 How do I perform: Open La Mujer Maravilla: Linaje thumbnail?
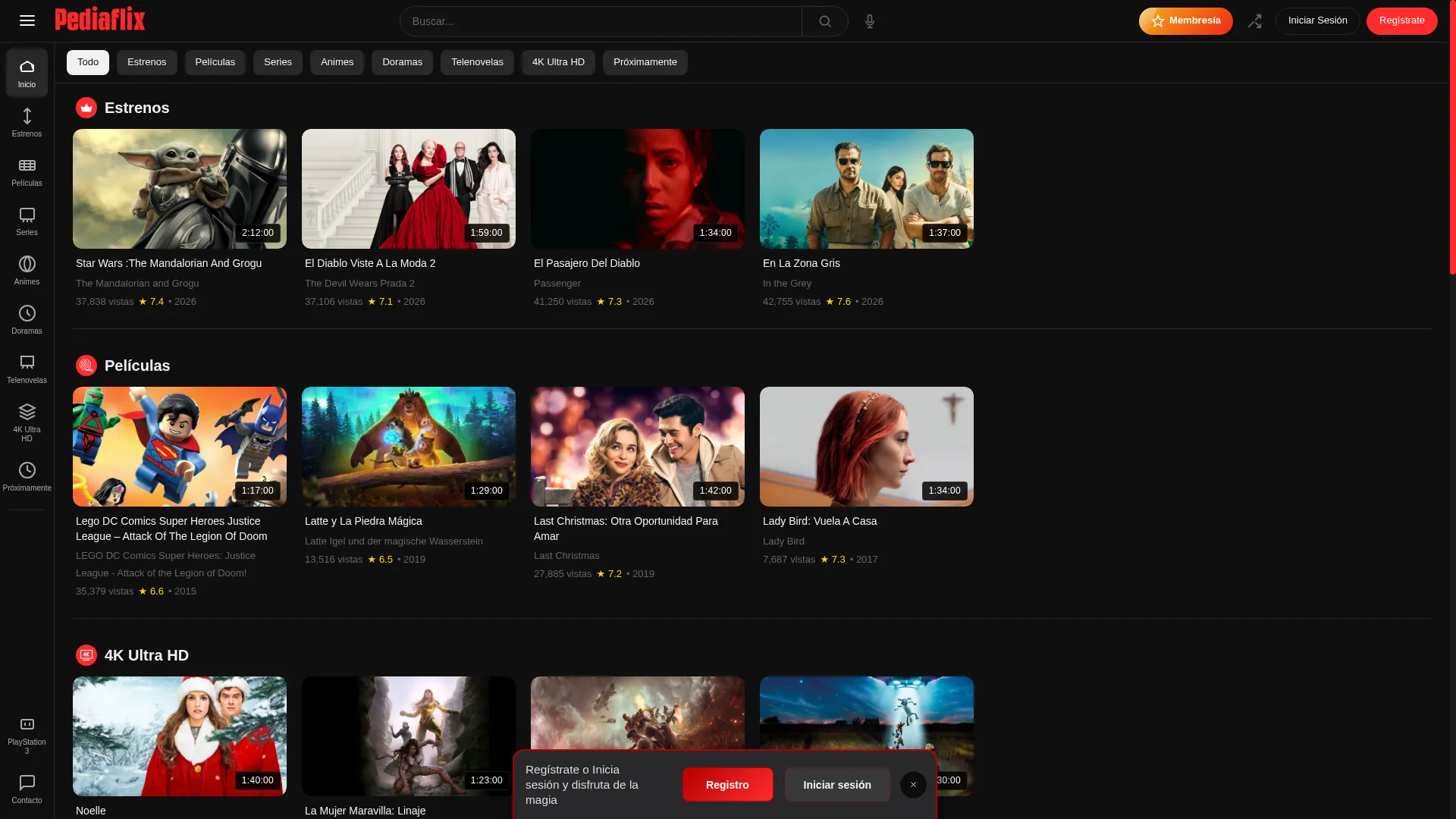click(x=409, y=736)
